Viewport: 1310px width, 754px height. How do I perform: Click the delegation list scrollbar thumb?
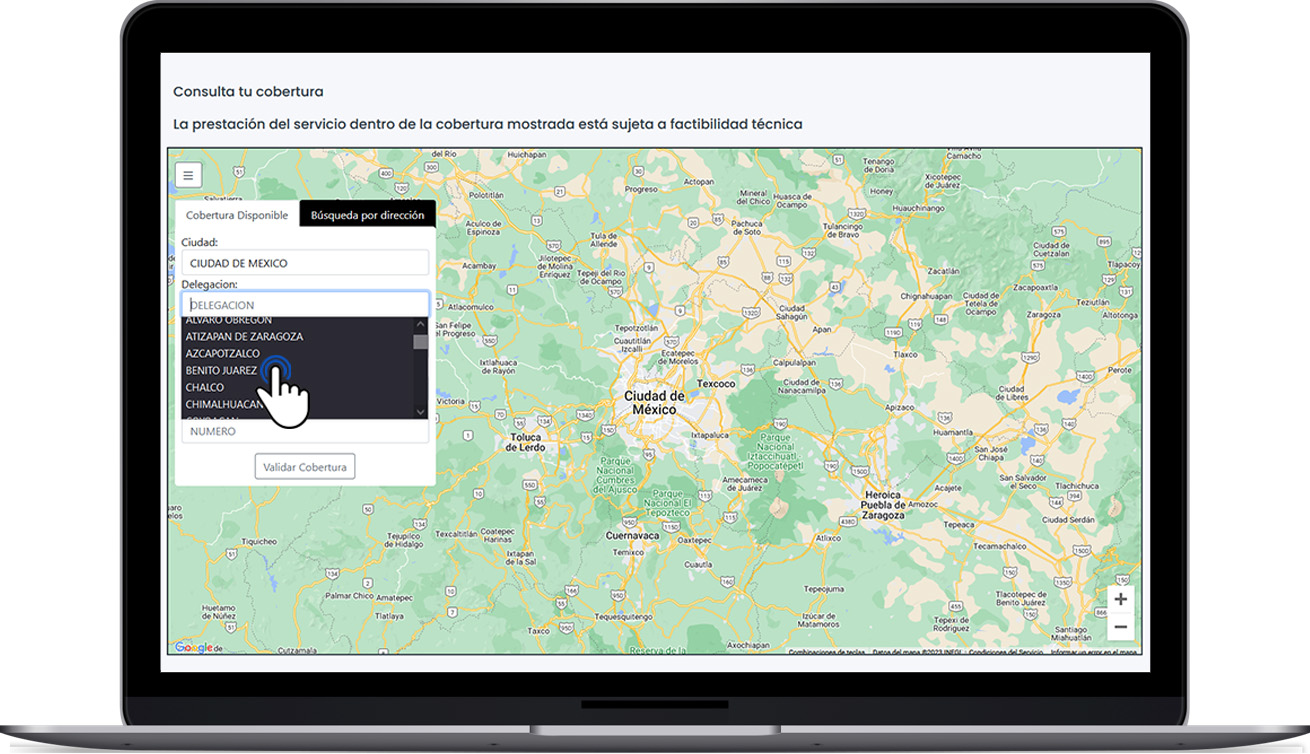coord(420,342)
